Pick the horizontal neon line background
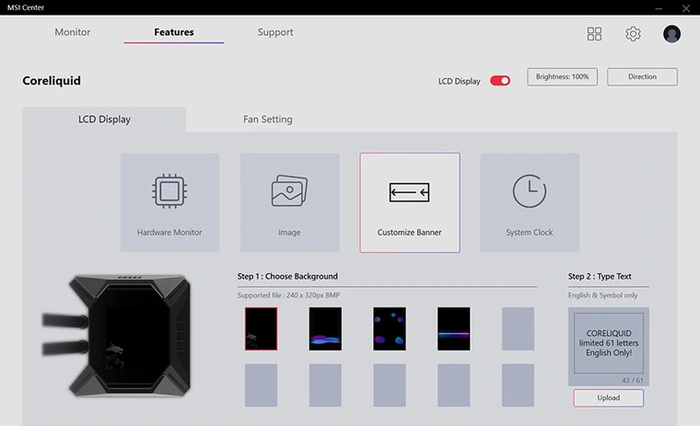Viewport: 700px width, 426px height. [x=453, y=329]
